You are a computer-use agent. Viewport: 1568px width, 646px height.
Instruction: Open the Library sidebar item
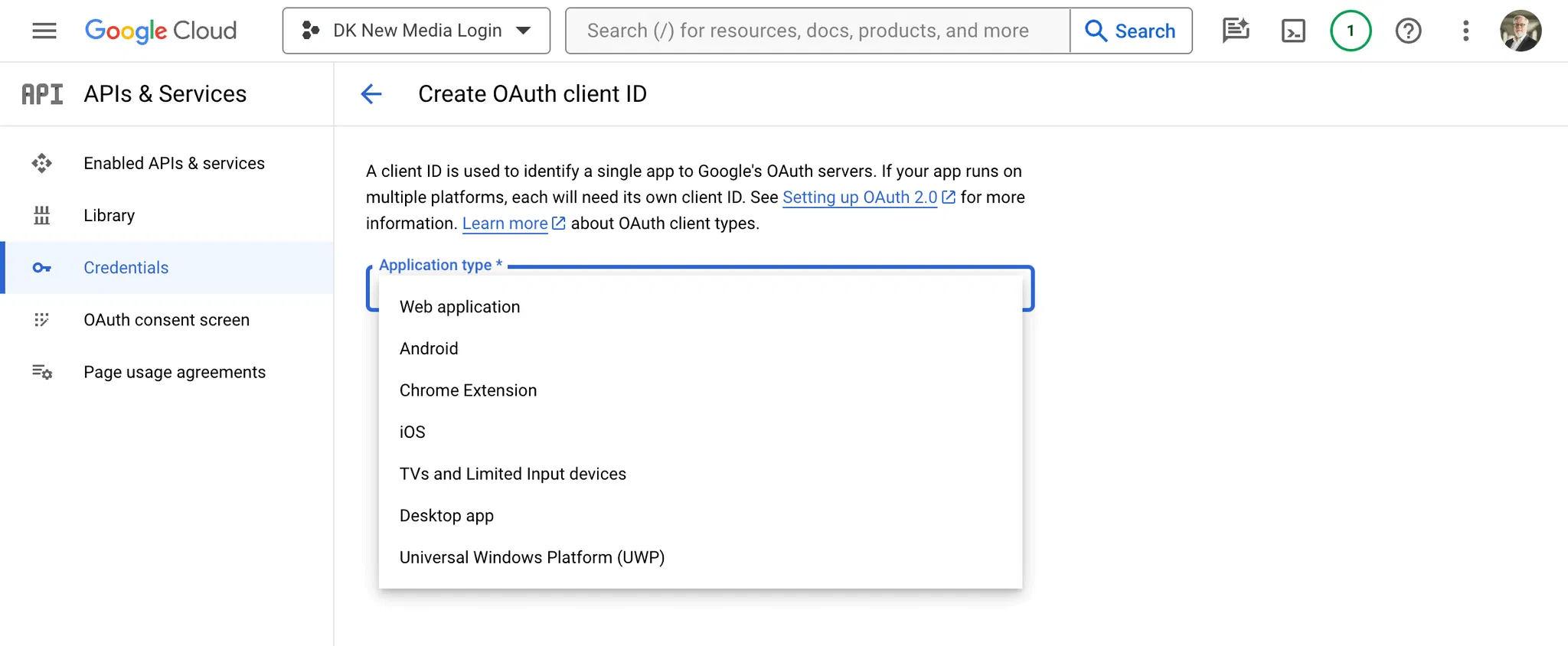[x=109, y=215]
